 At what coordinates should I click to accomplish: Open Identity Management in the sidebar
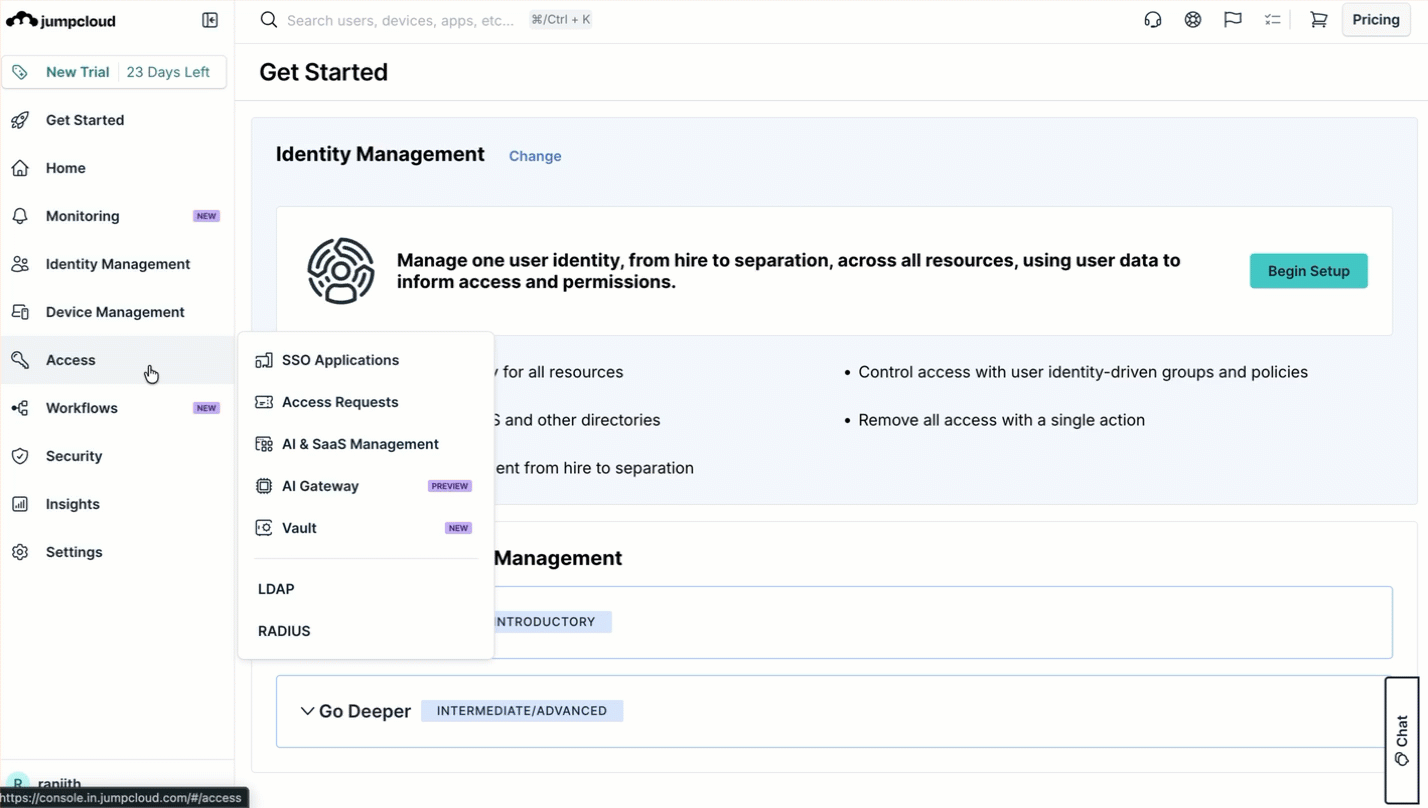tap(117, 264)
